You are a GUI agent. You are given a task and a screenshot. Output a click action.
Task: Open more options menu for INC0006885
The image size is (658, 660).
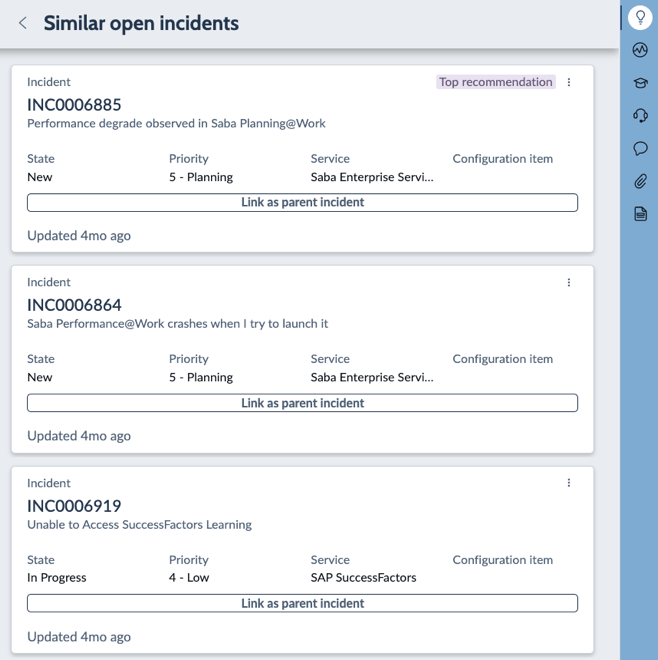pos(569,82)
